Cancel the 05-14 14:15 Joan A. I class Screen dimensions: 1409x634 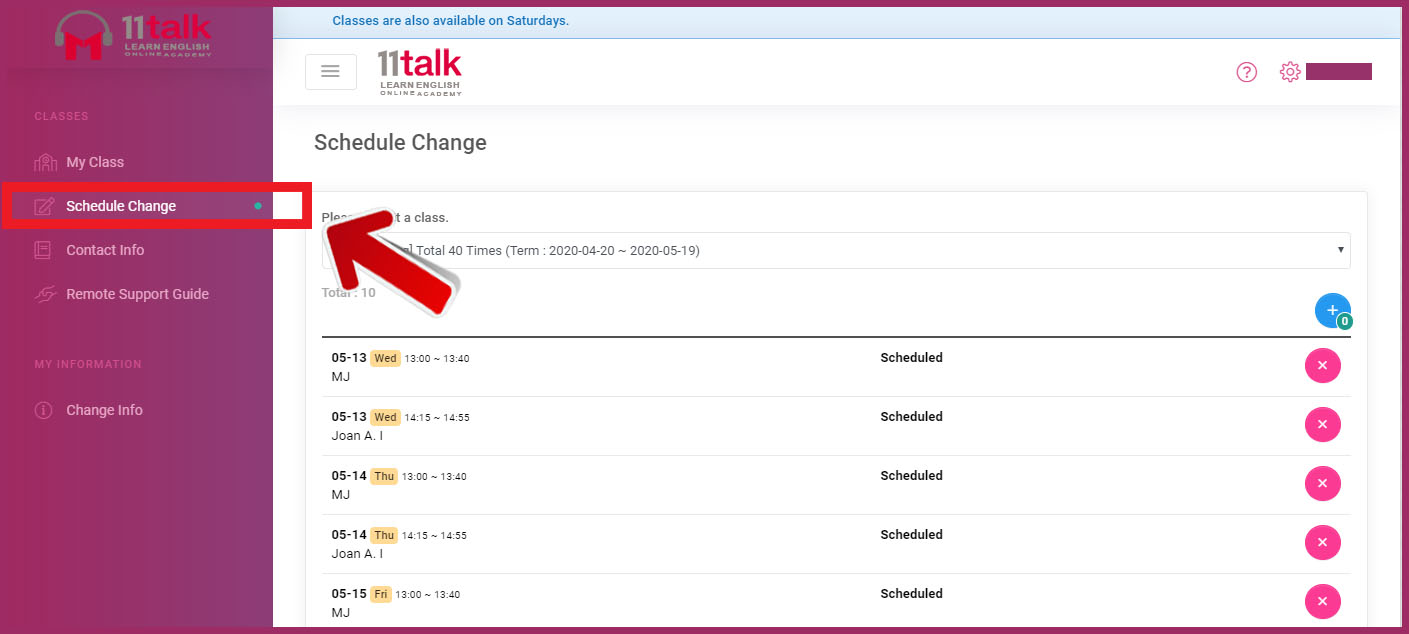tap(1322, 543)
